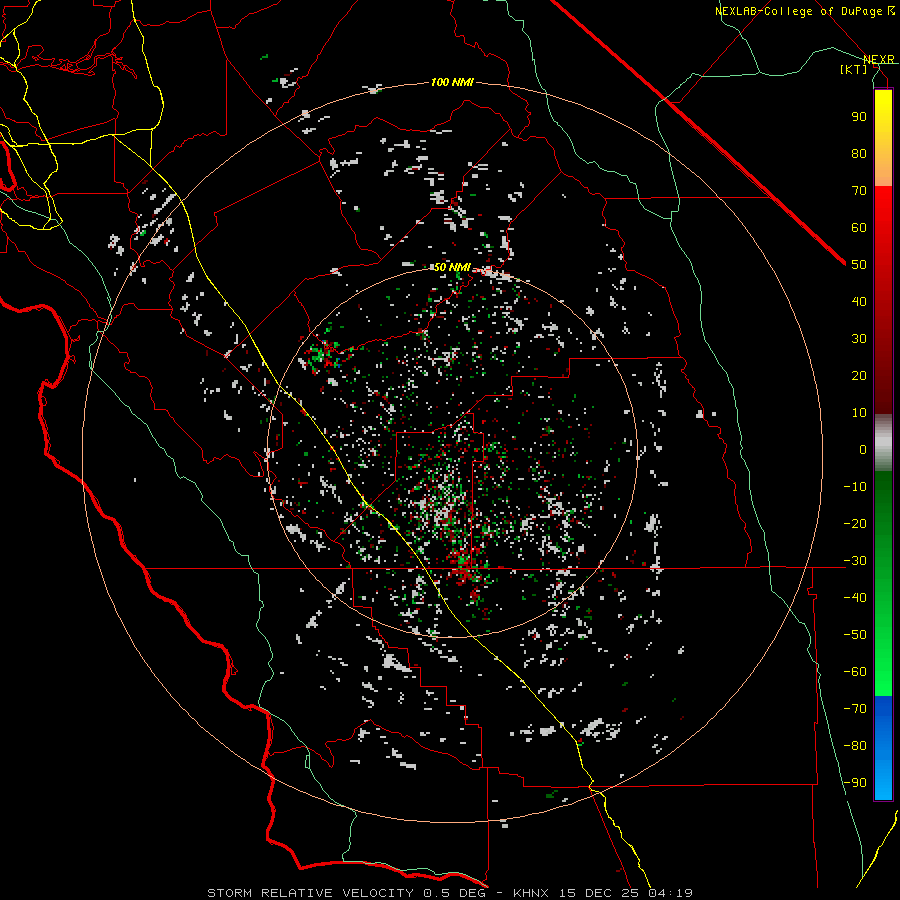Click the KHNX station identifier
The width and height of the screenshot is (900, 900).
[x=531, y=893]
